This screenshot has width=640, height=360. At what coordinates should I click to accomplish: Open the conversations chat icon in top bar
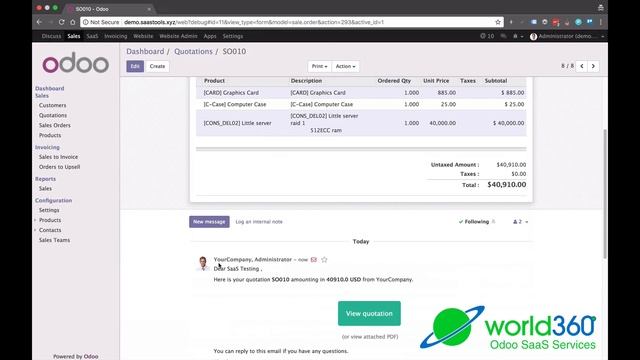(x=503, y=36)
